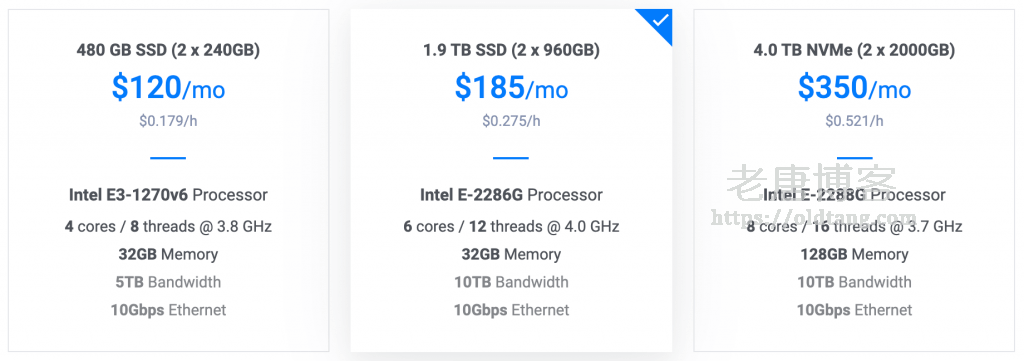
Task: Select the 4.0 TB NVMe plan card
Action: point(854,180)
